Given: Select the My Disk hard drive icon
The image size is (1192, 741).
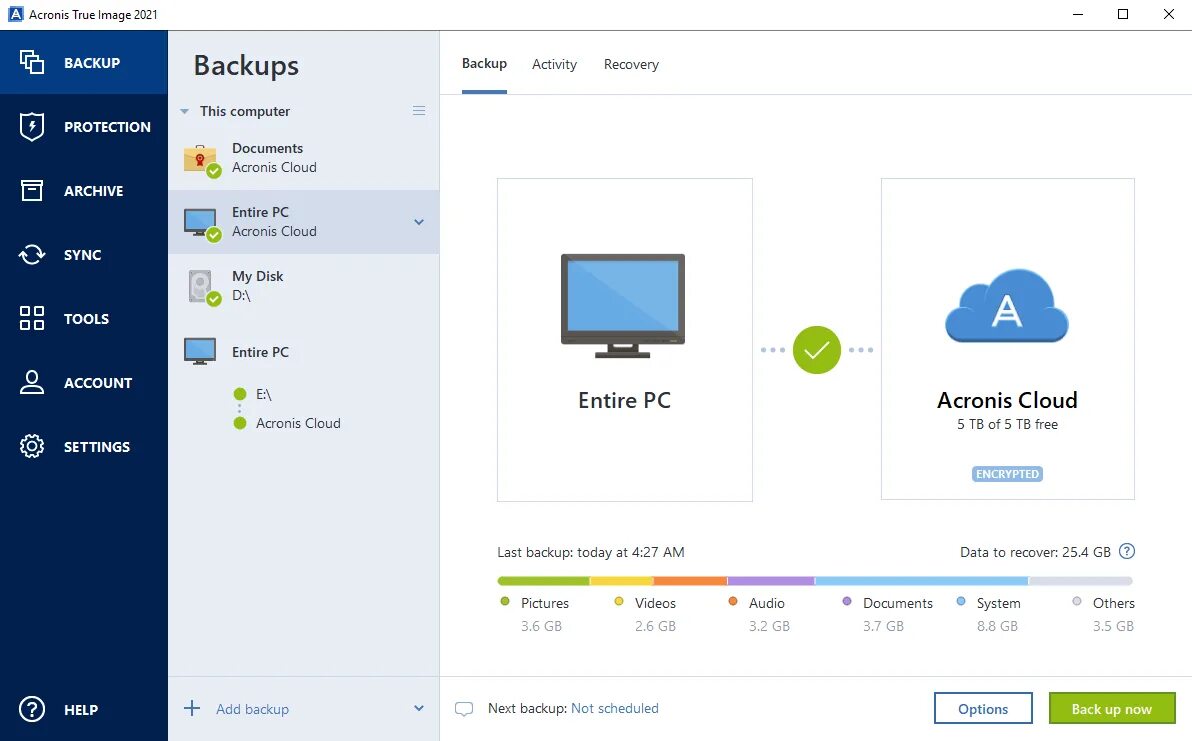Looking at the screenshot, I should 202,287.
